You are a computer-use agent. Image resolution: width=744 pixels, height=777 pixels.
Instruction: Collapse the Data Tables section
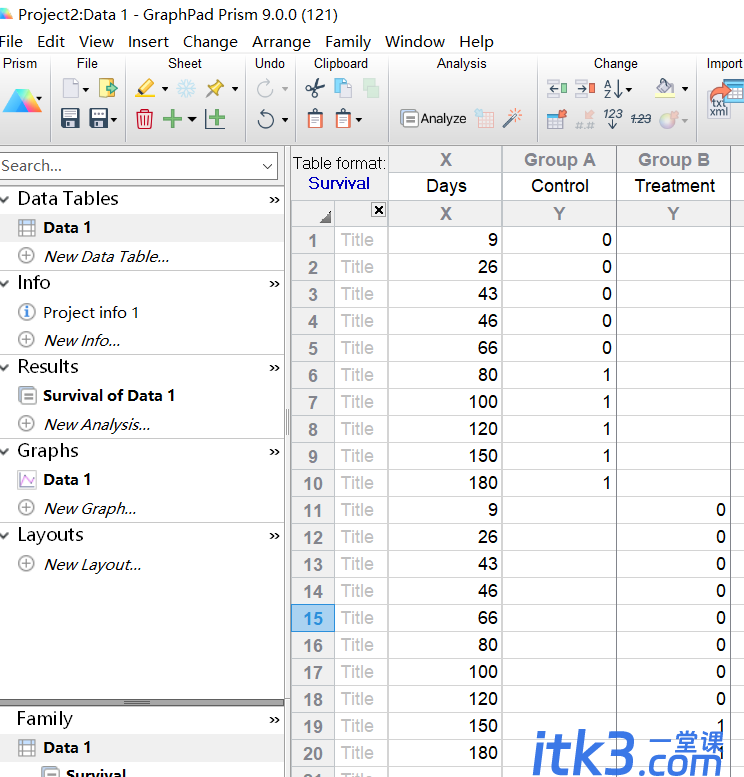5,200
